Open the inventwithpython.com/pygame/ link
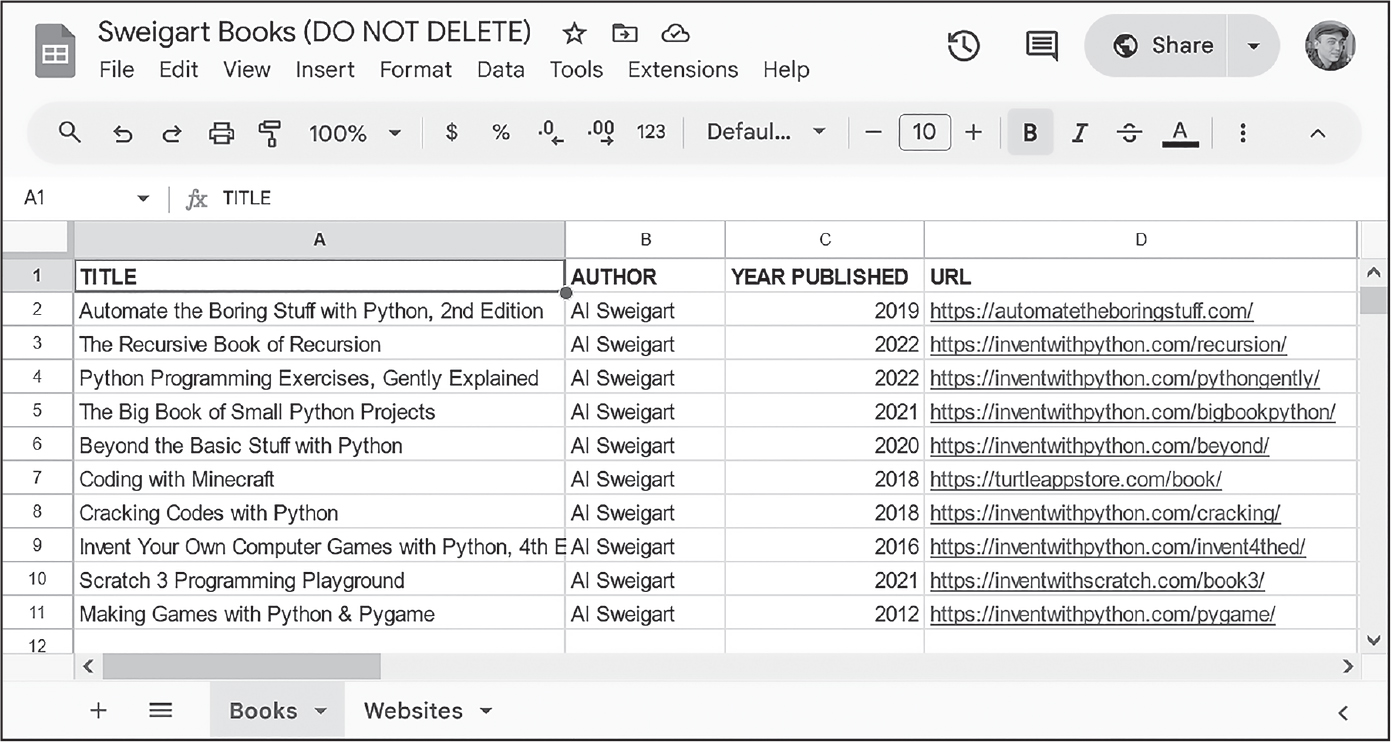The height and width of the screenshot is (742, 1391). pyautogui.click(x=1102, y=614)
